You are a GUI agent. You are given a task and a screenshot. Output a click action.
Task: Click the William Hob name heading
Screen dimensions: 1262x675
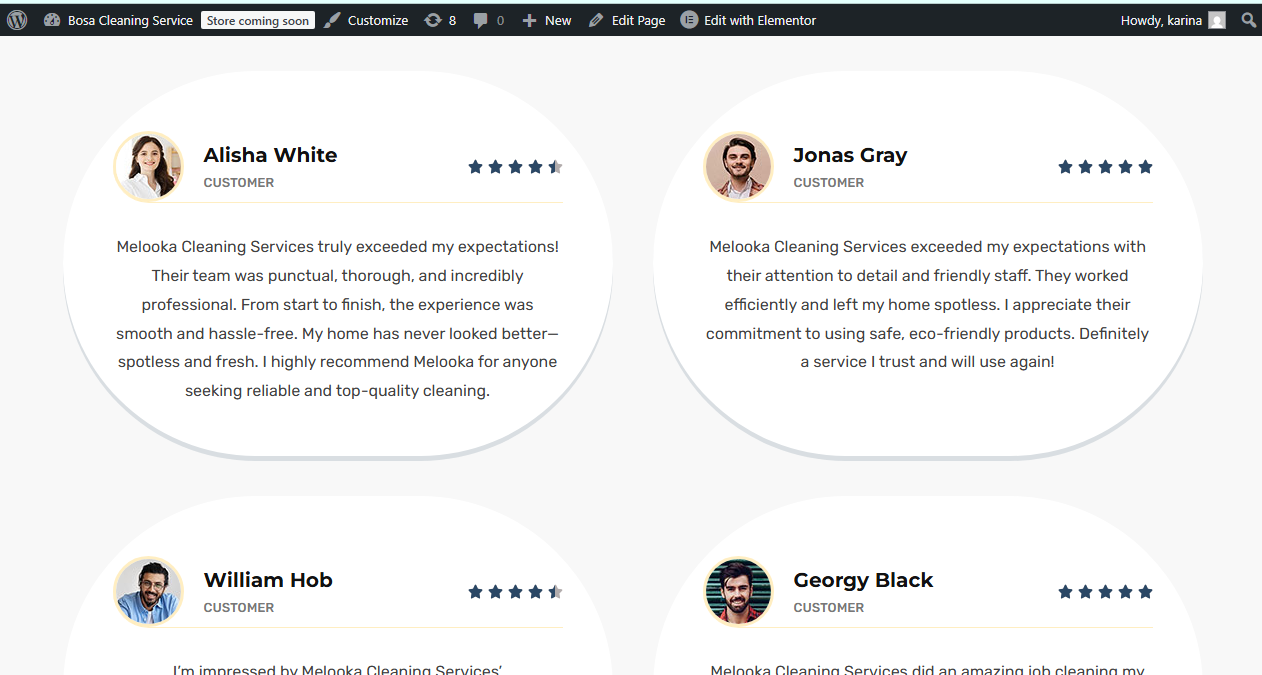[268, 580]
